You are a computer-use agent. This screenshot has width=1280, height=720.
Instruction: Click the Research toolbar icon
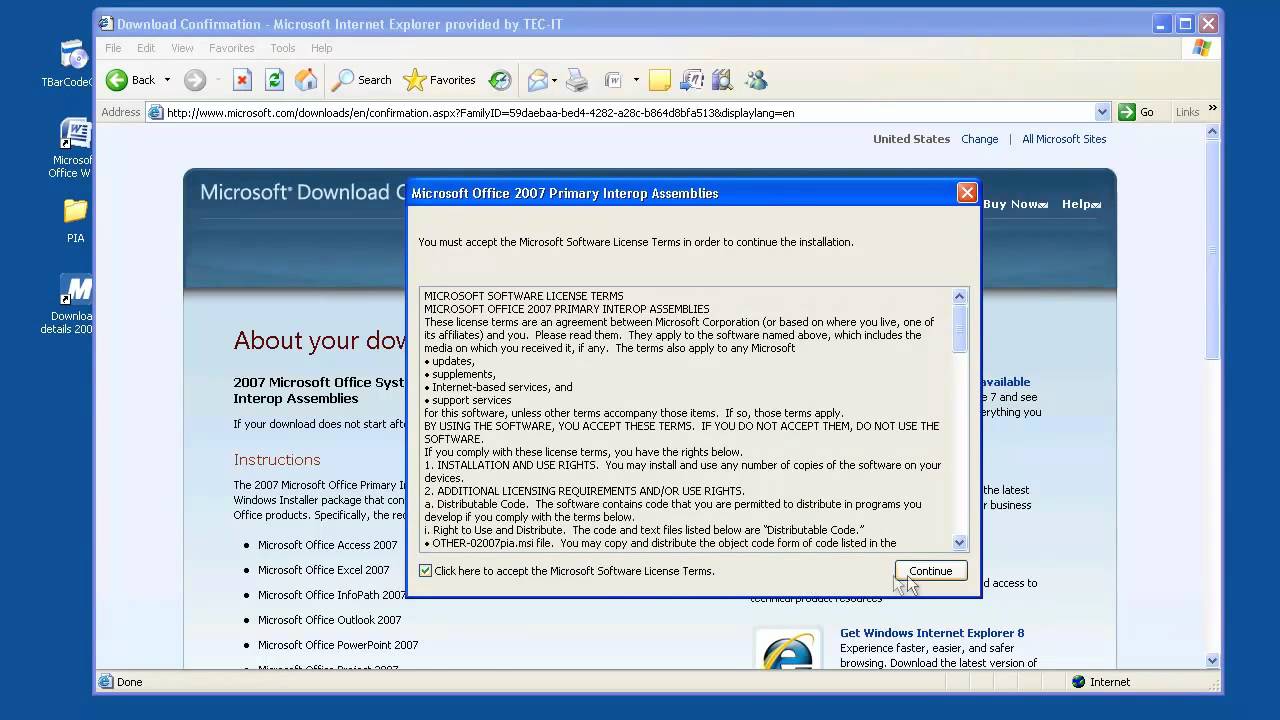click(x=722, y=80)
